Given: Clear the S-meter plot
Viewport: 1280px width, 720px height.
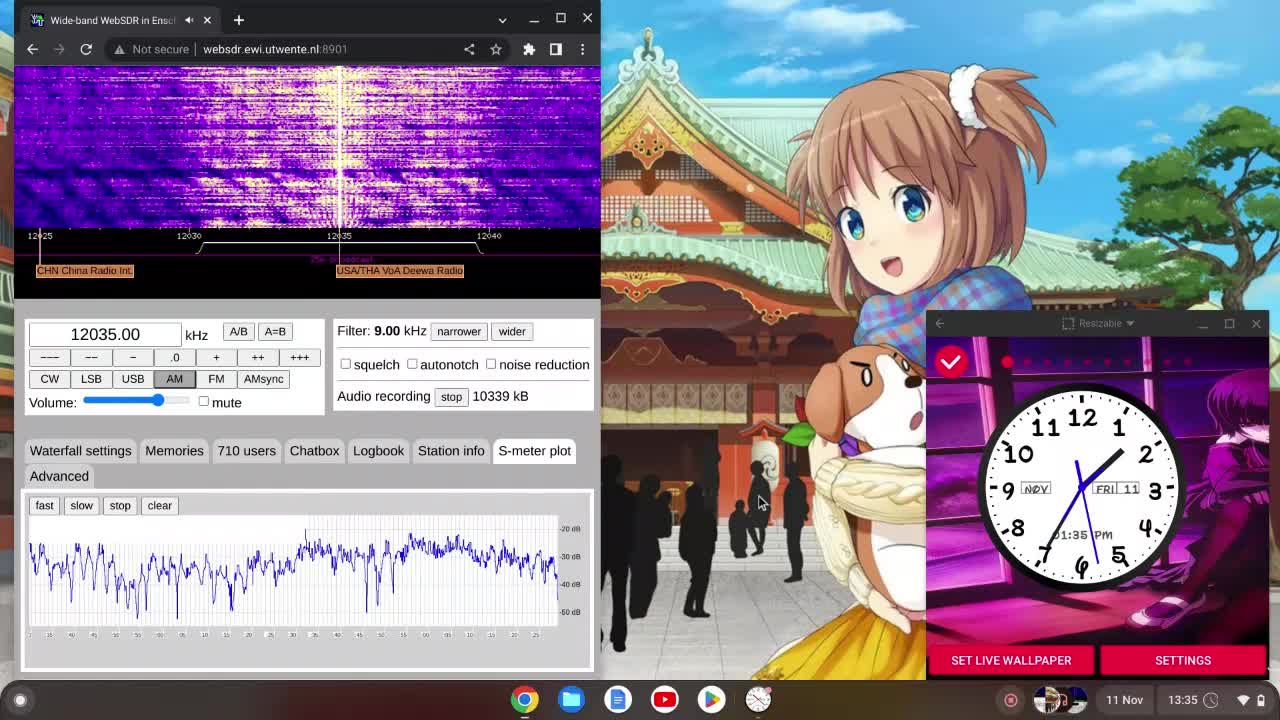Looking at the screenshot, I should (160, 505).
